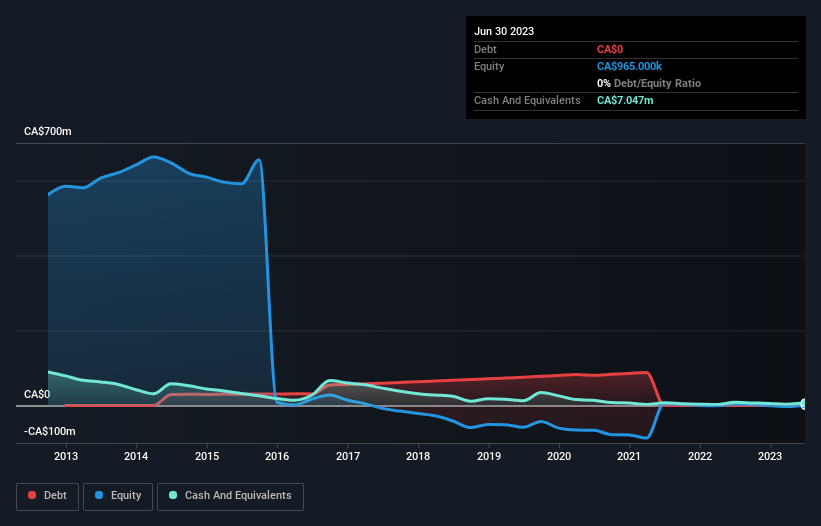The width and height of the screenshot is (821, 526).
Task: Click the Debt value CA$0 in tooltip
Action: (x=610, y=49)
